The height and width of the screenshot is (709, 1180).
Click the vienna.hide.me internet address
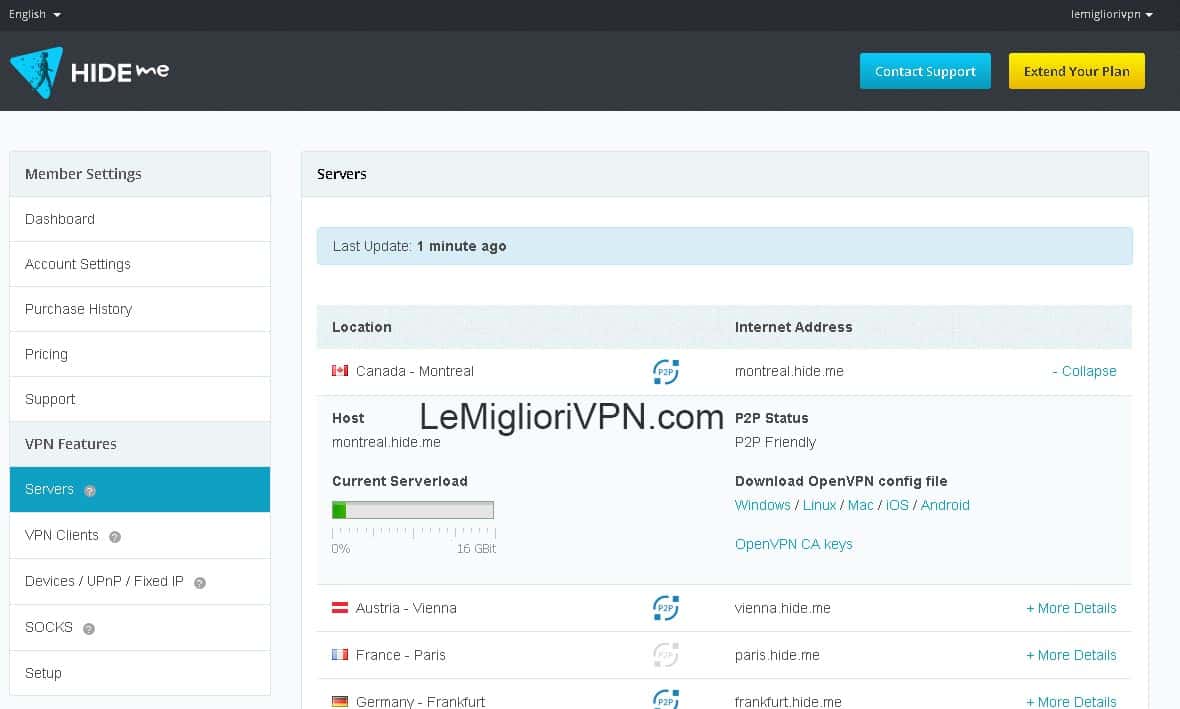[783, 608]
